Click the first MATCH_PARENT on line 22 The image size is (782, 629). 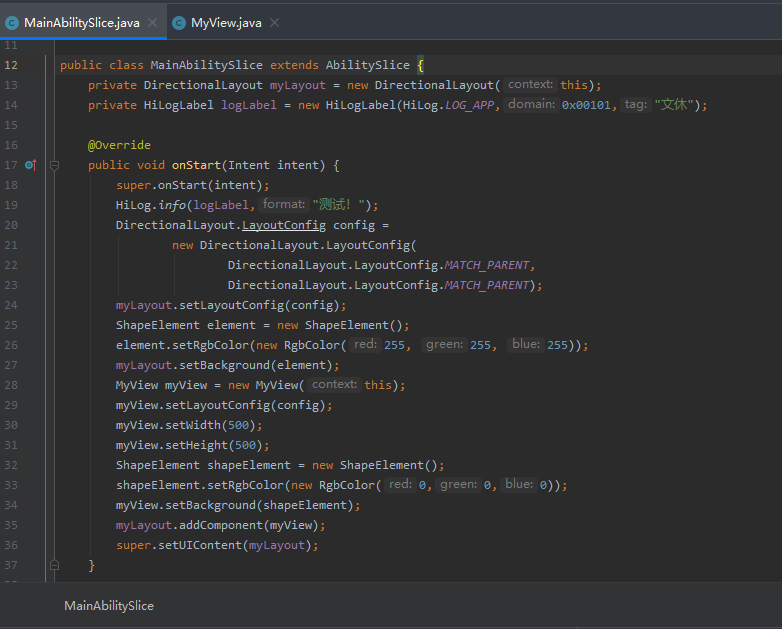click(487, 265)
